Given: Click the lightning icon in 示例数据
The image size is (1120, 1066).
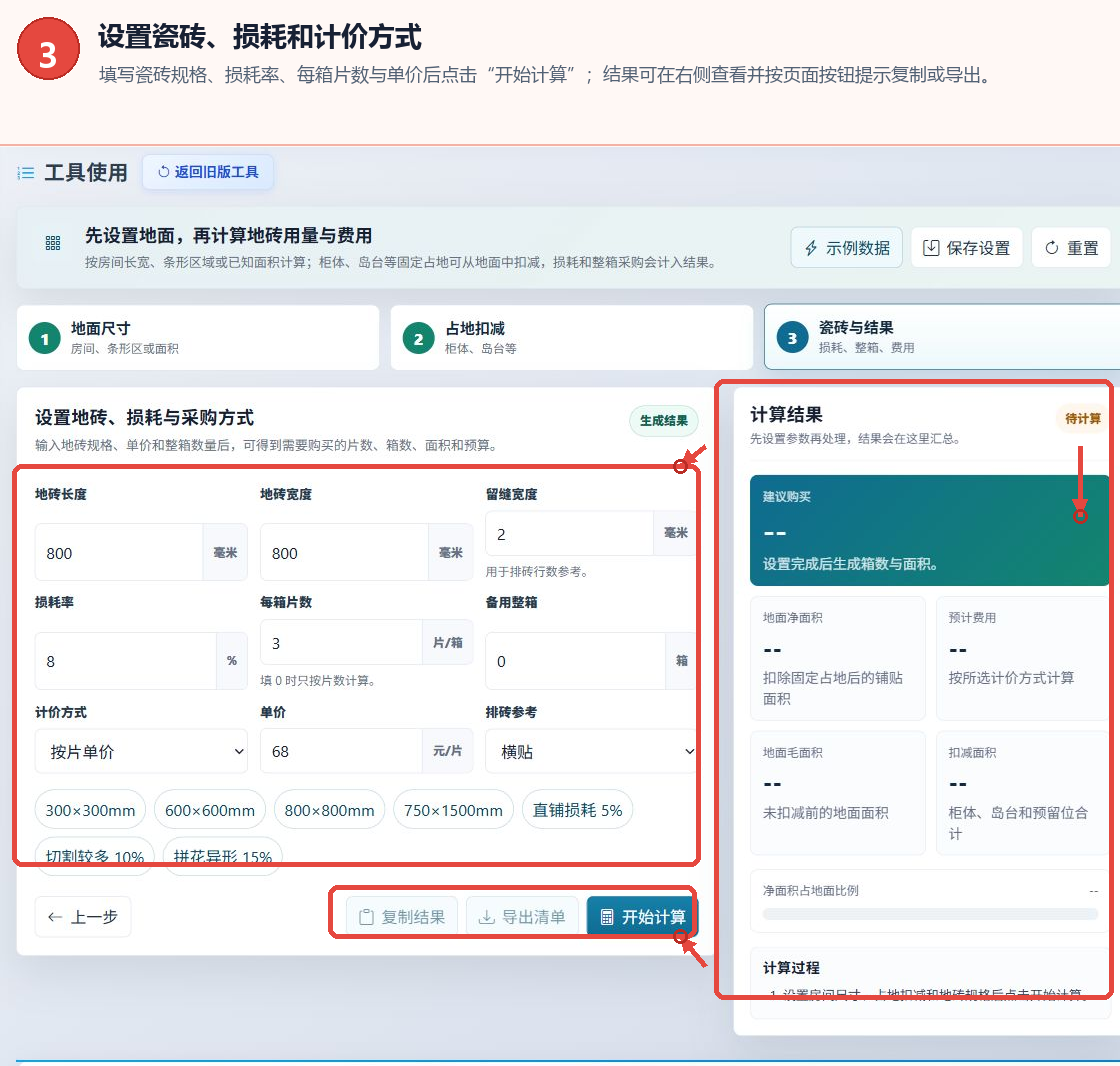Looking at the screenshot, I should coord(811,248).
